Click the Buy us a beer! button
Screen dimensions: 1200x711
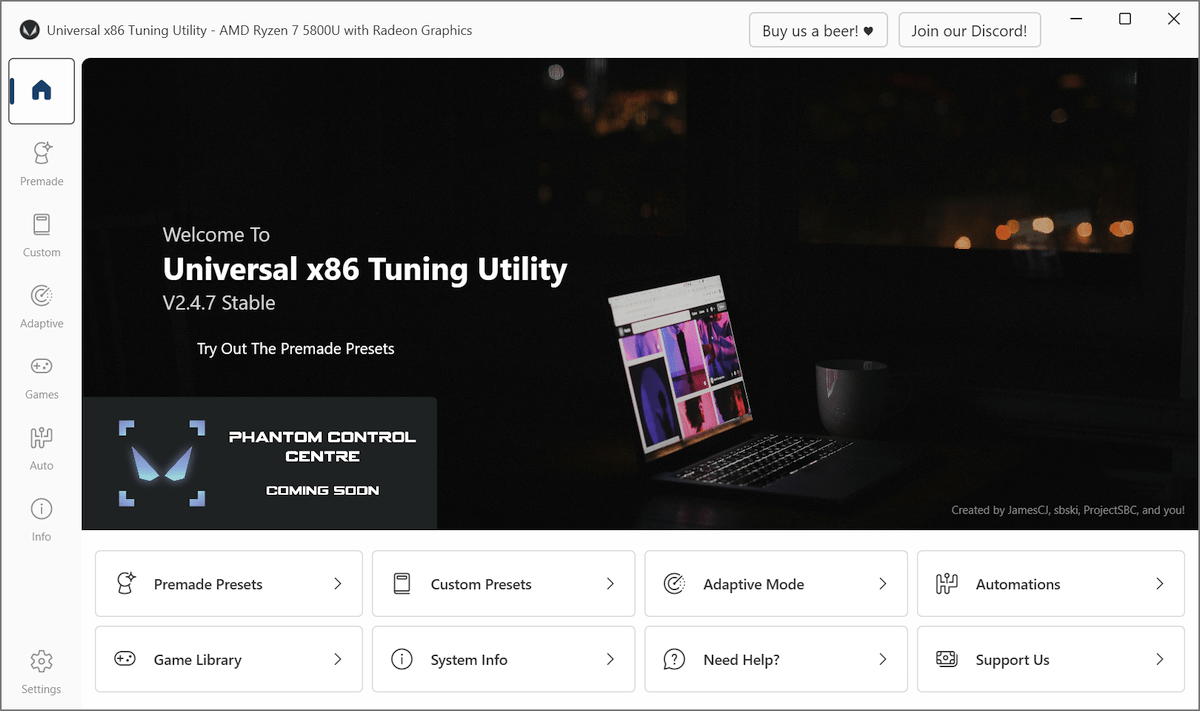(818, 29)
